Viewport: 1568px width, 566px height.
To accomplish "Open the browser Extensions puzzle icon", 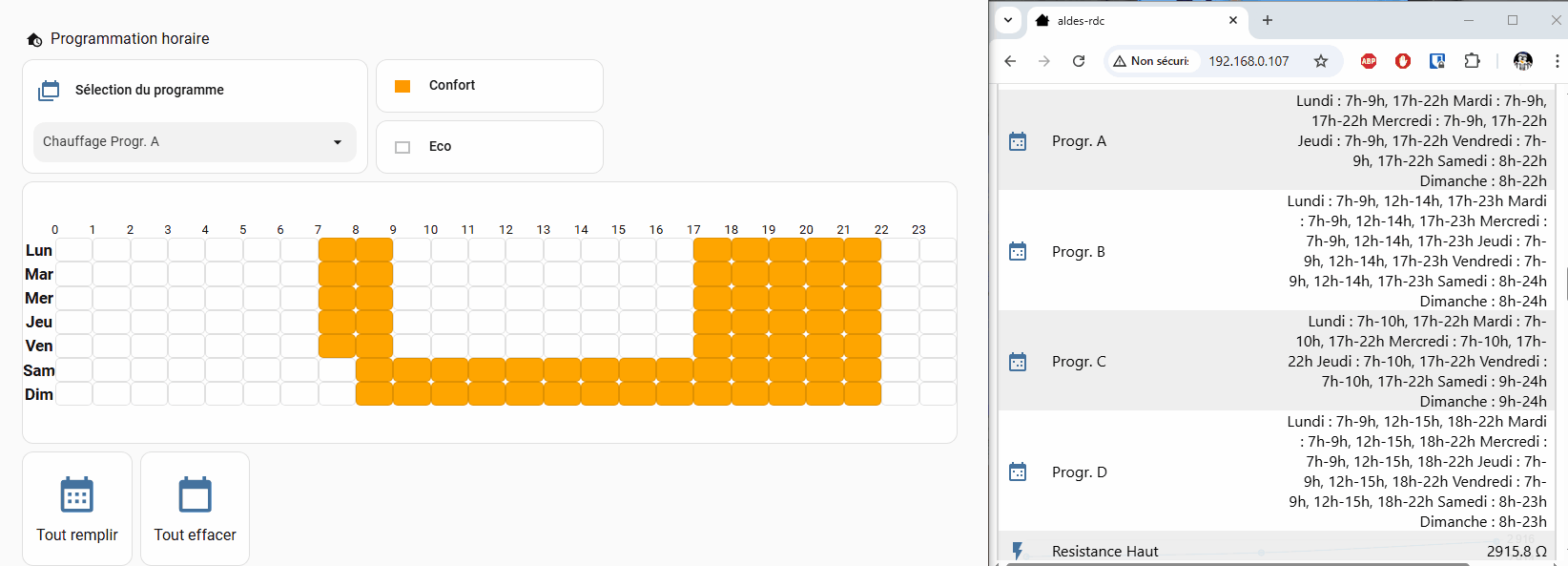I will coord(1472,61).
